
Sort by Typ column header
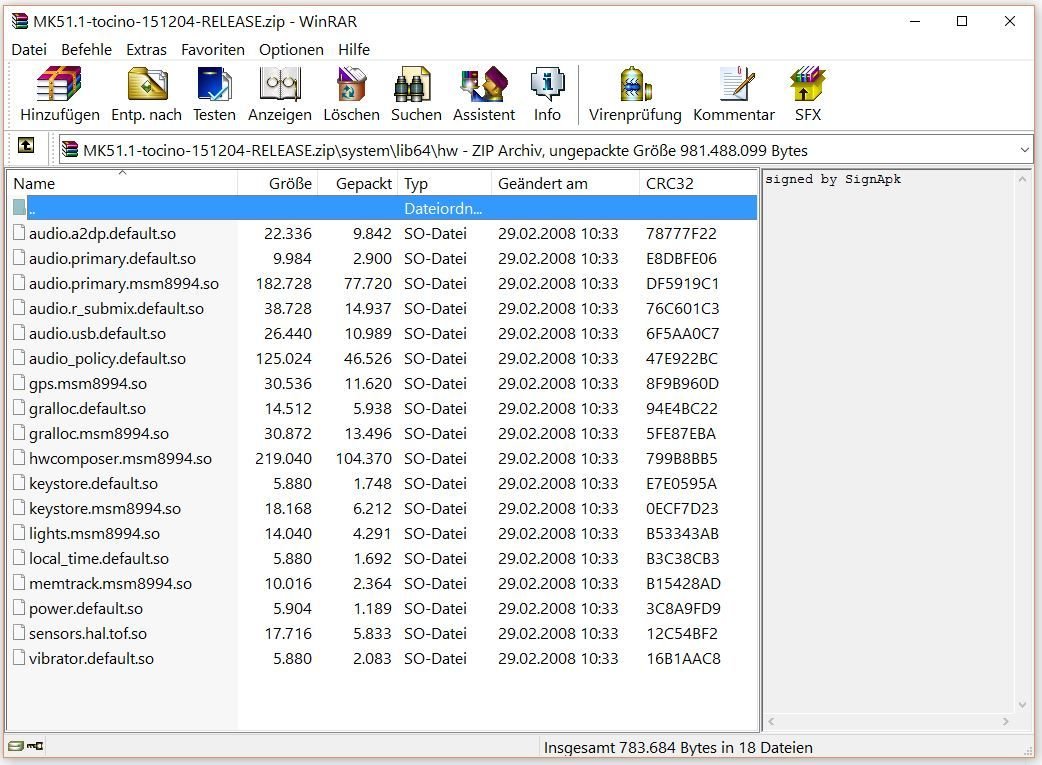tap(445, 183)
